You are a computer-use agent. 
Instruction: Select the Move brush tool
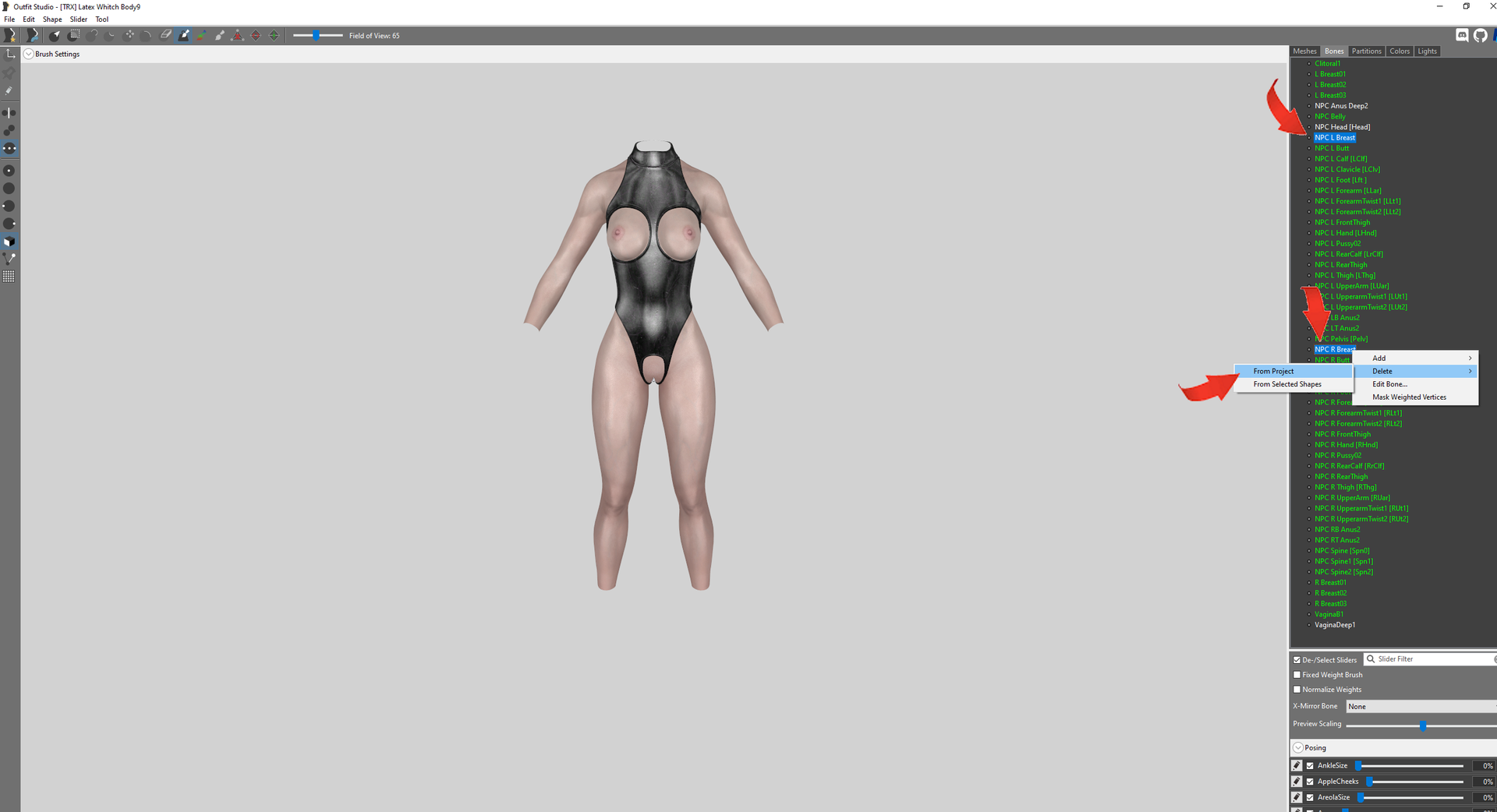click(x=129, y=35)
